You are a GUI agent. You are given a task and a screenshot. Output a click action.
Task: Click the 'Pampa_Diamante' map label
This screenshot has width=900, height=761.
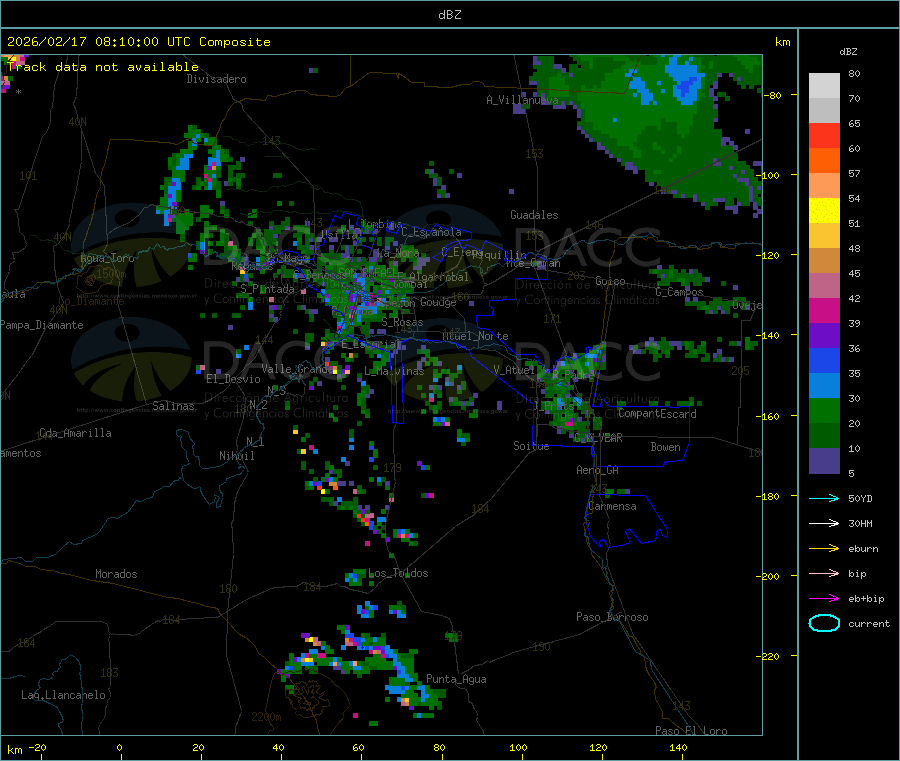[x=41, y=325]
